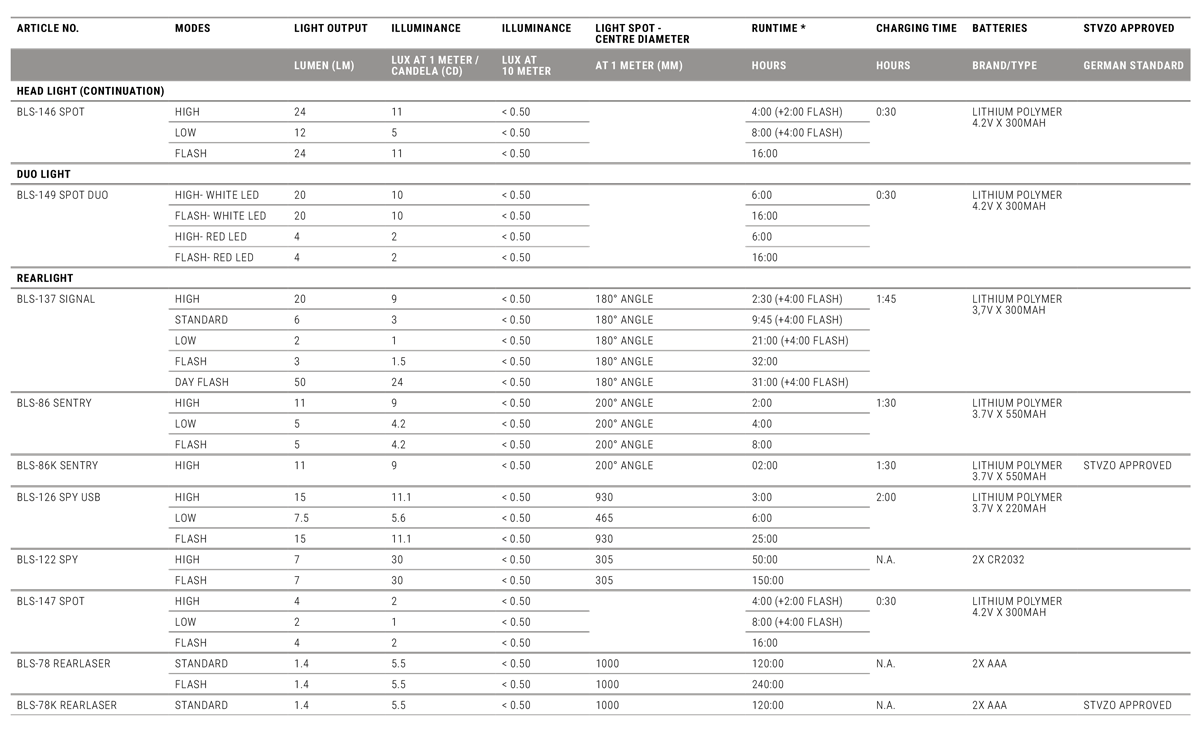Screen dimensions: 1200x735
Task: Click the 1:45 charging time
Action: (x=886, y=299)
